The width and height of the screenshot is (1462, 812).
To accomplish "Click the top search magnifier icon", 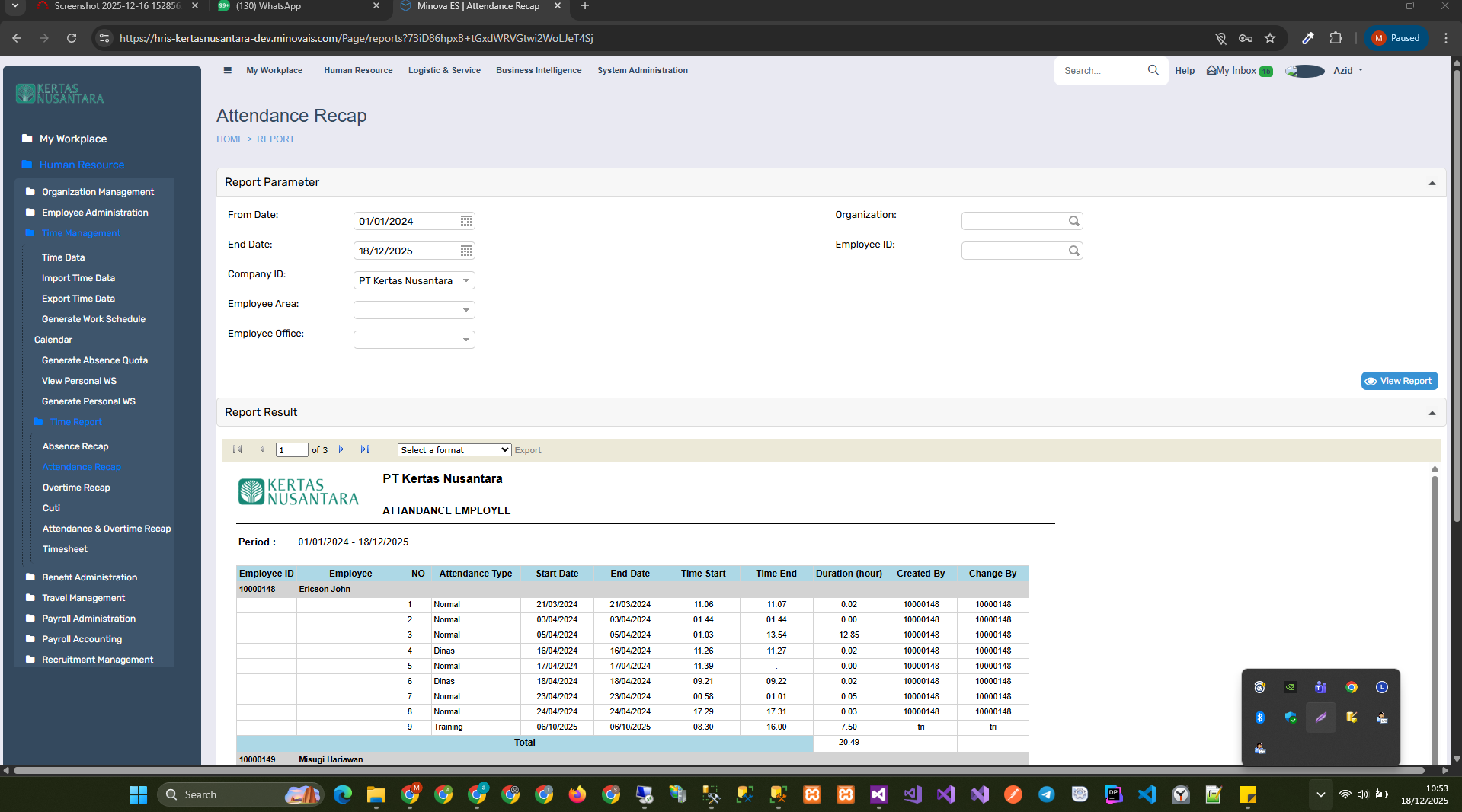I will pyautogui.click(x=1153, y=70).
